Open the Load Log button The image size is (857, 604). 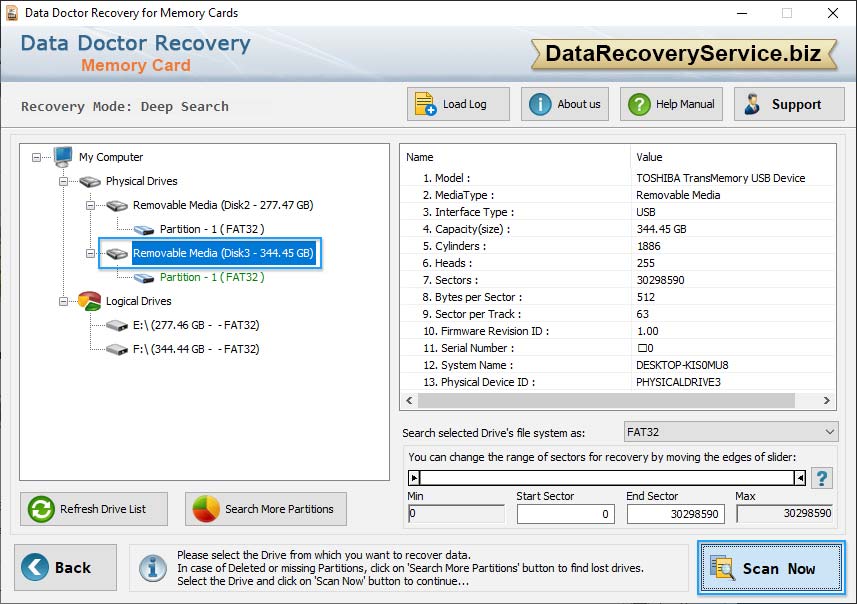pos(458,104)
